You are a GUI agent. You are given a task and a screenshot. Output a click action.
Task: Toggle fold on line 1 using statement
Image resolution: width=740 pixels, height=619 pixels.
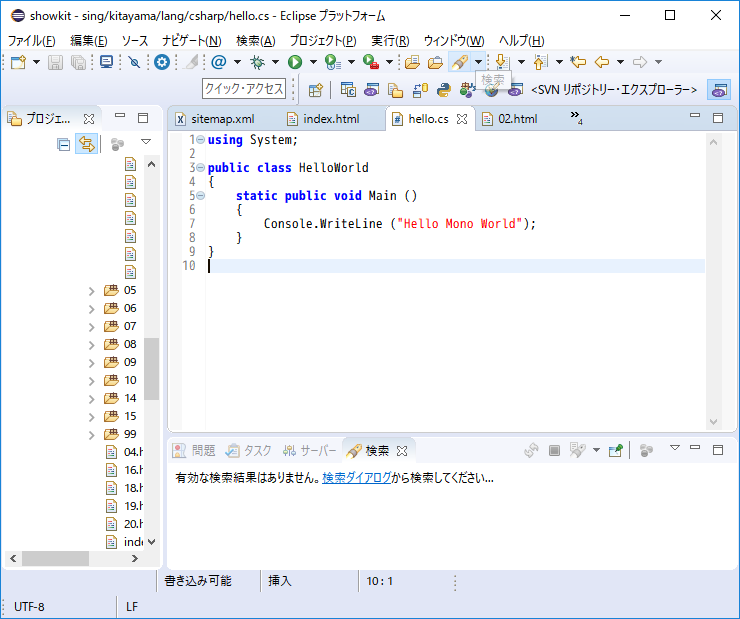pyautogui.click(x=201, y=140)
